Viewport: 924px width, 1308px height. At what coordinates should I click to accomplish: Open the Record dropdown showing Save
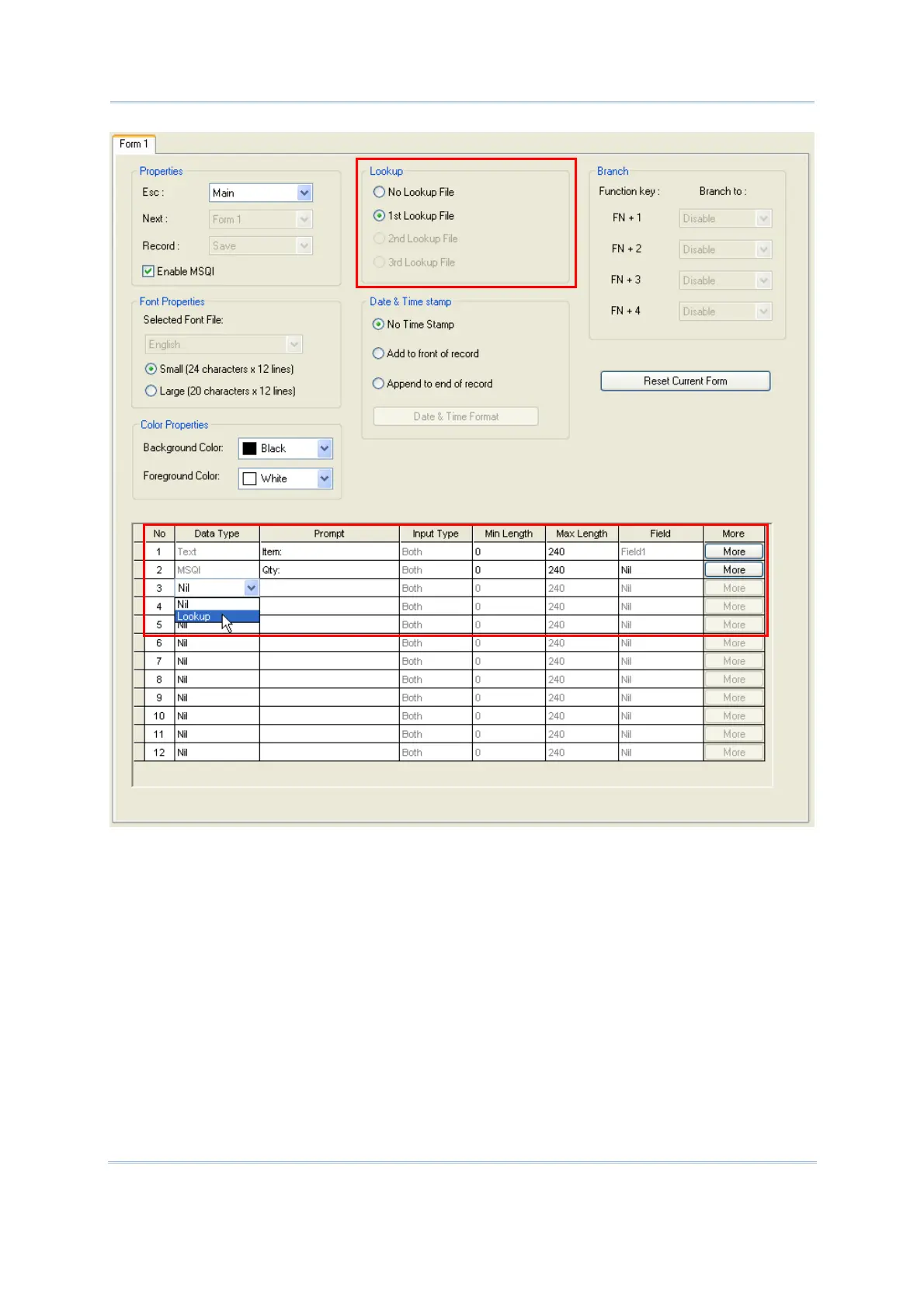pos(261,245)
